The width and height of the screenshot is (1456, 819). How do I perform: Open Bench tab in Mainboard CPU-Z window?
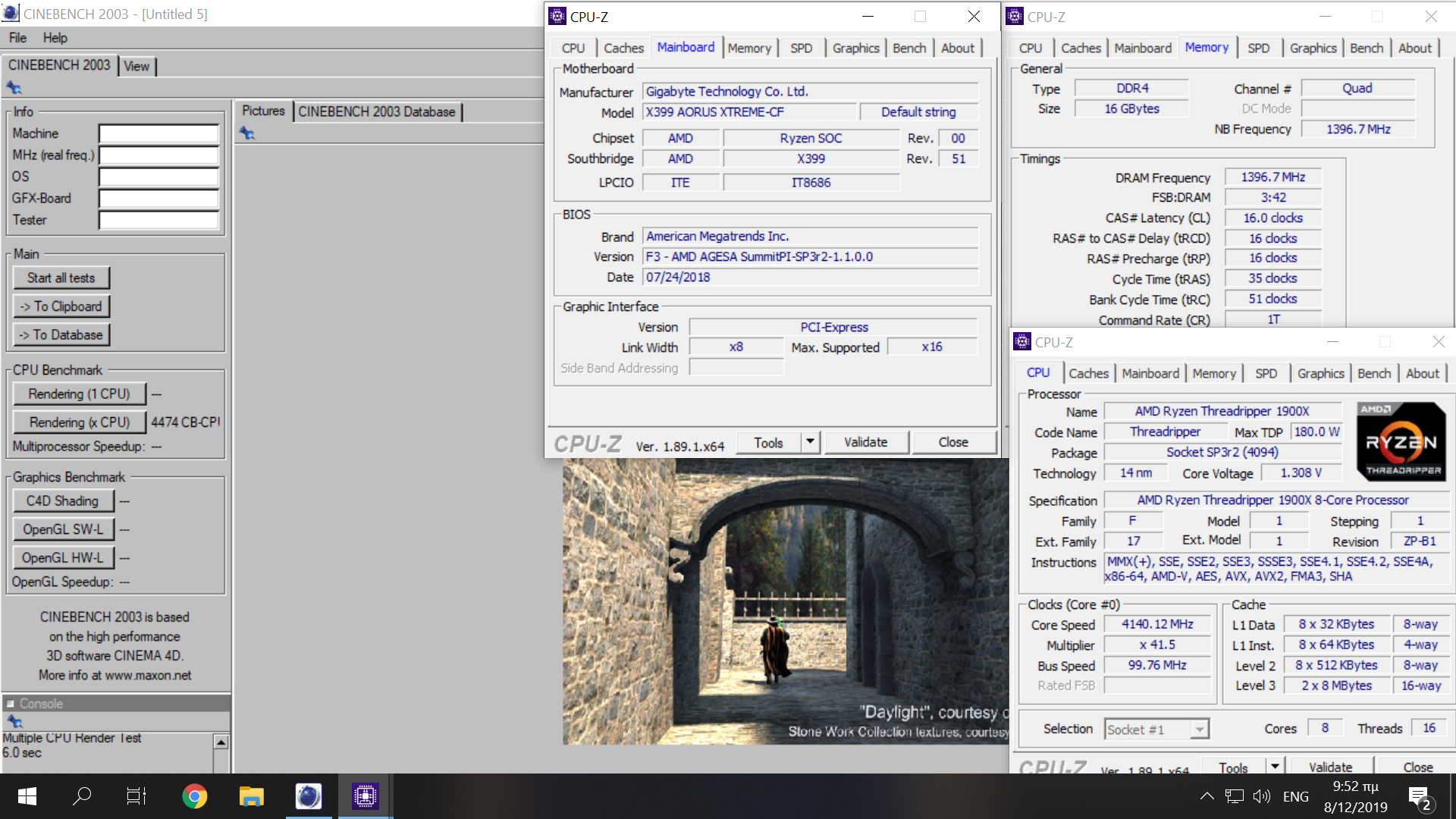908,48
